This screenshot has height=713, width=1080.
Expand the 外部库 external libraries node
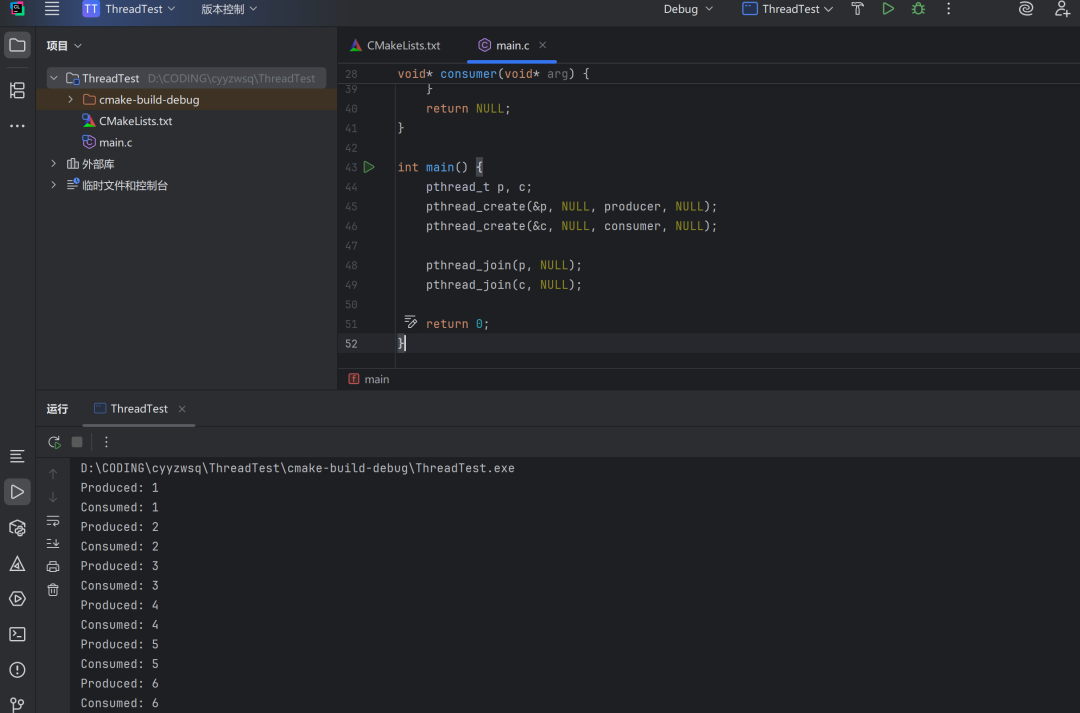tap(54, 164)
